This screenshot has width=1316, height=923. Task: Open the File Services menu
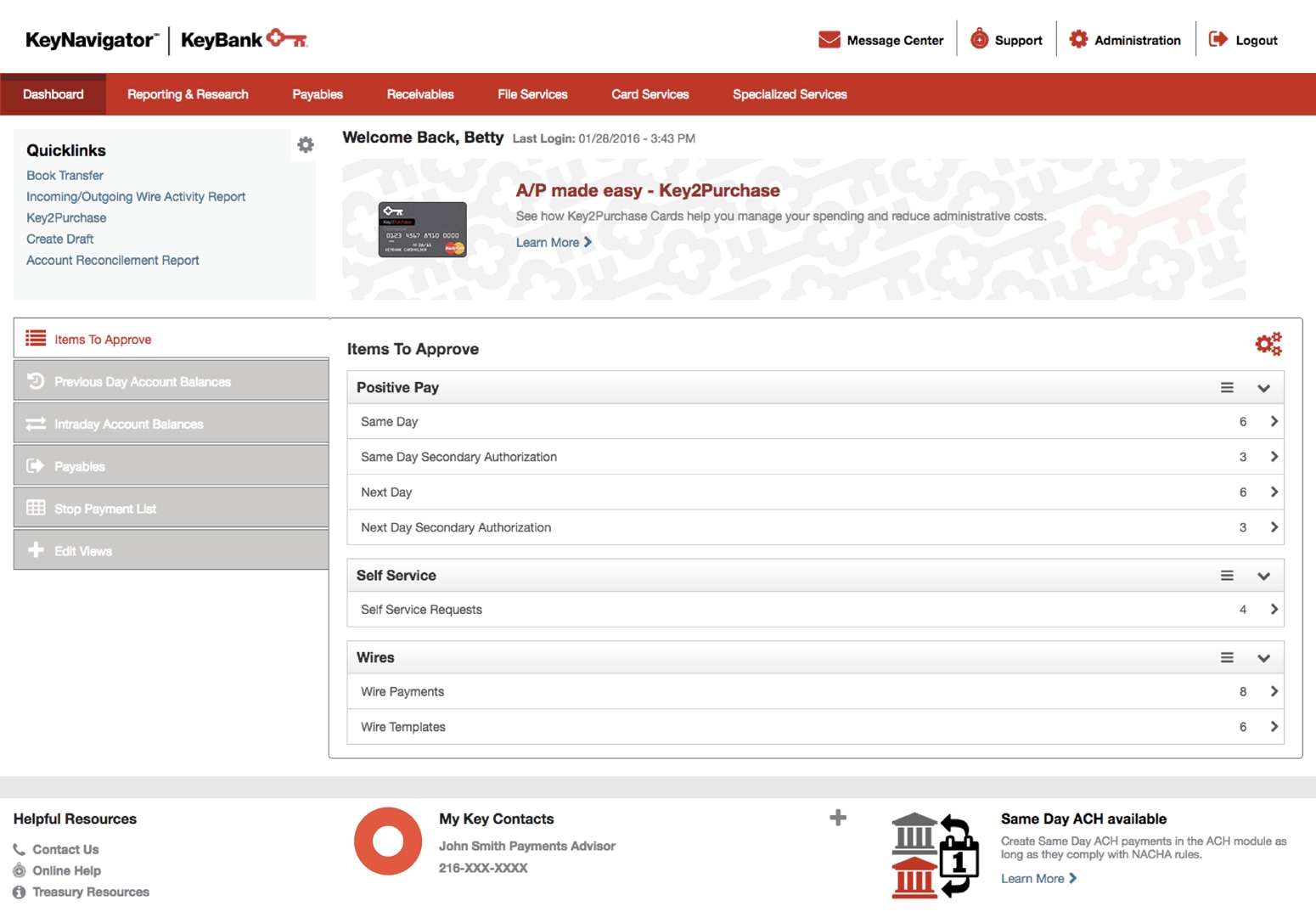click(x=532, y=94)
